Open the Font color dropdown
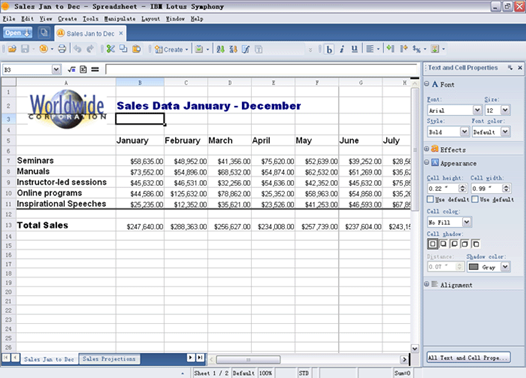 [x=505, y=132]
